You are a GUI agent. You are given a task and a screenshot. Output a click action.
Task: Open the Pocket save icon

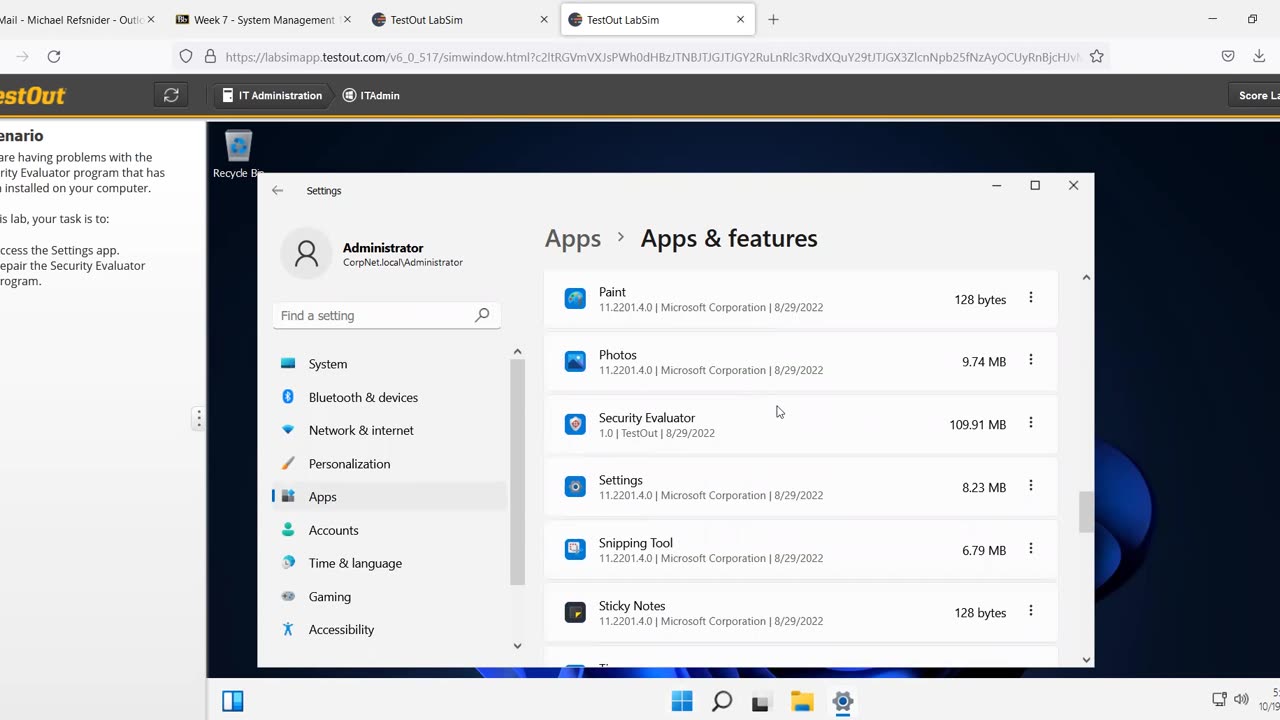1228,57
